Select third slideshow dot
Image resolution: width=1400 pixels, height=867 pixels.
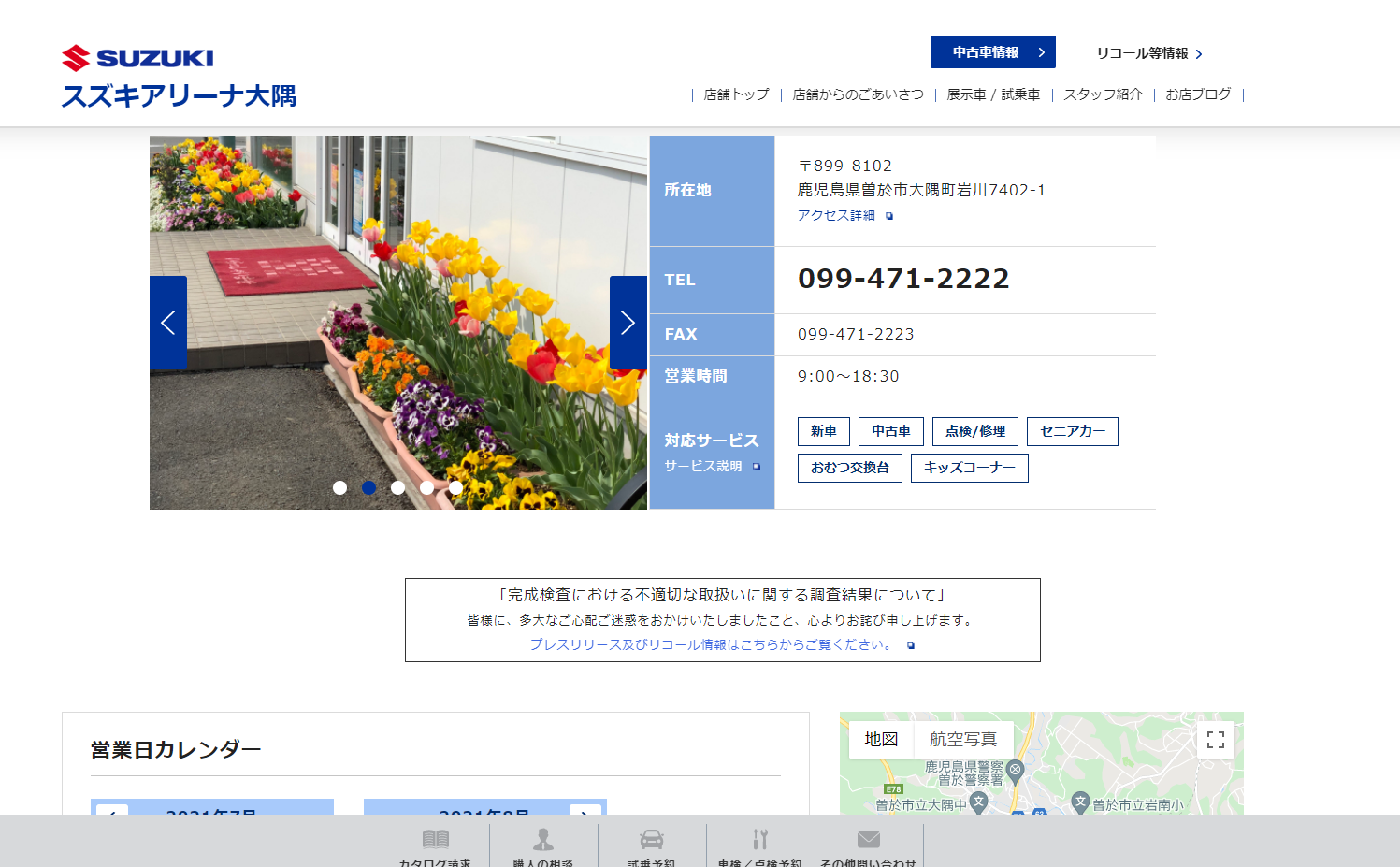[398, 487]
